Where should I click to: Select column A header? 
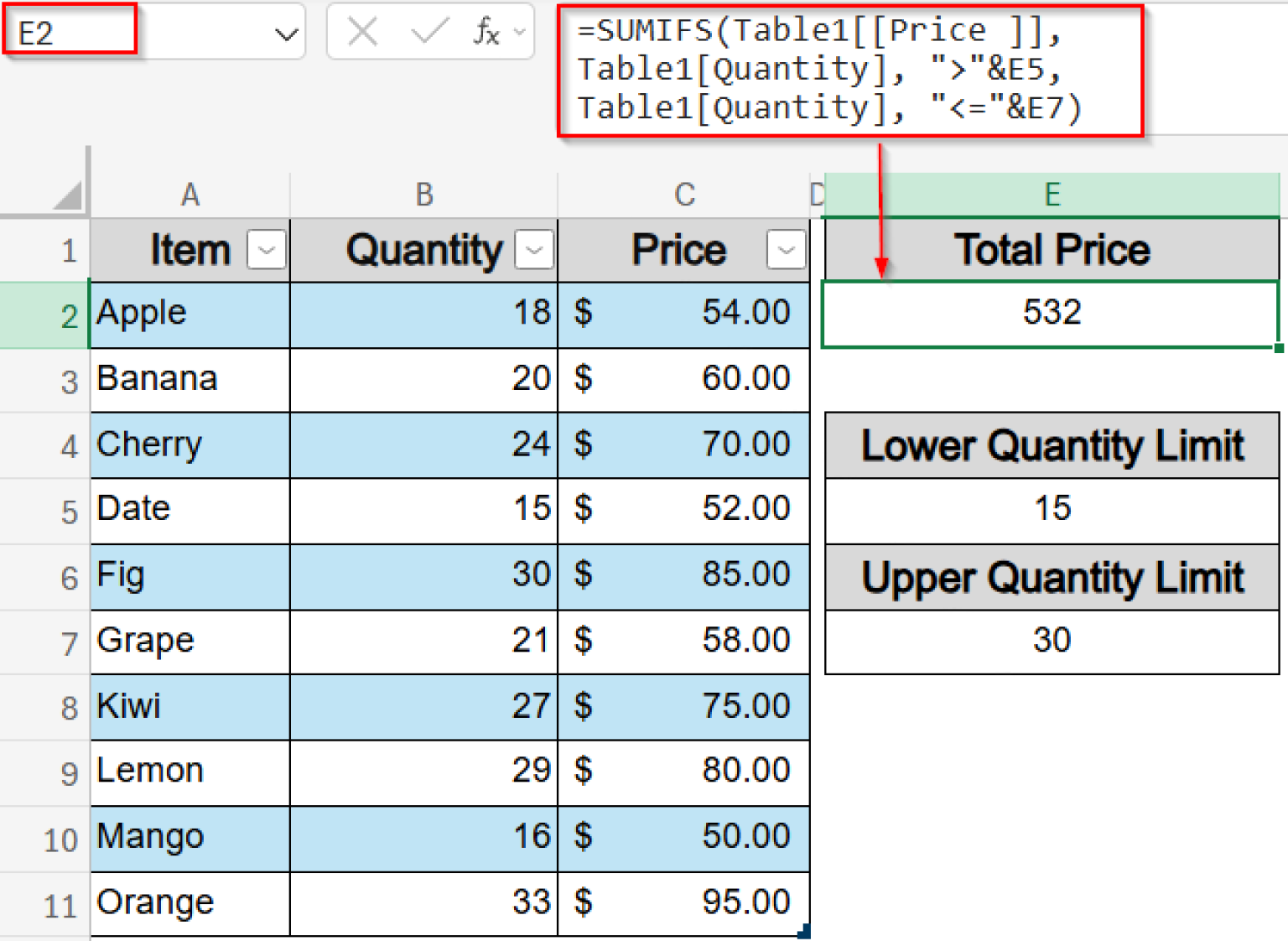(x=190, y=194)
